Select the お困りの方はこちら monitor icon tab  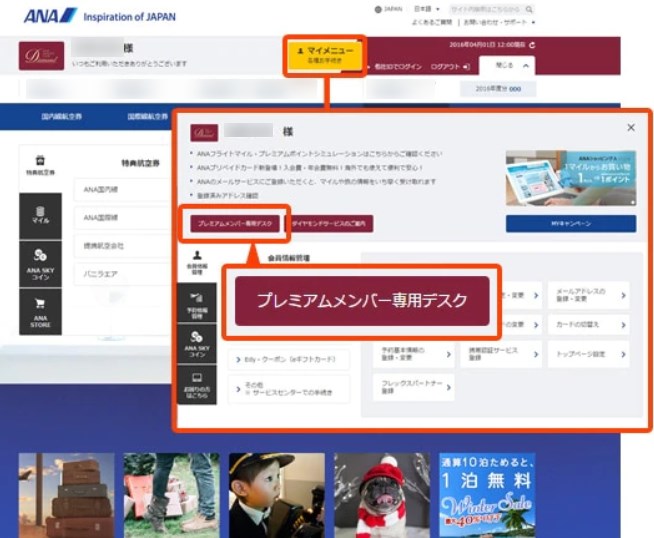(x=197, y=385)
